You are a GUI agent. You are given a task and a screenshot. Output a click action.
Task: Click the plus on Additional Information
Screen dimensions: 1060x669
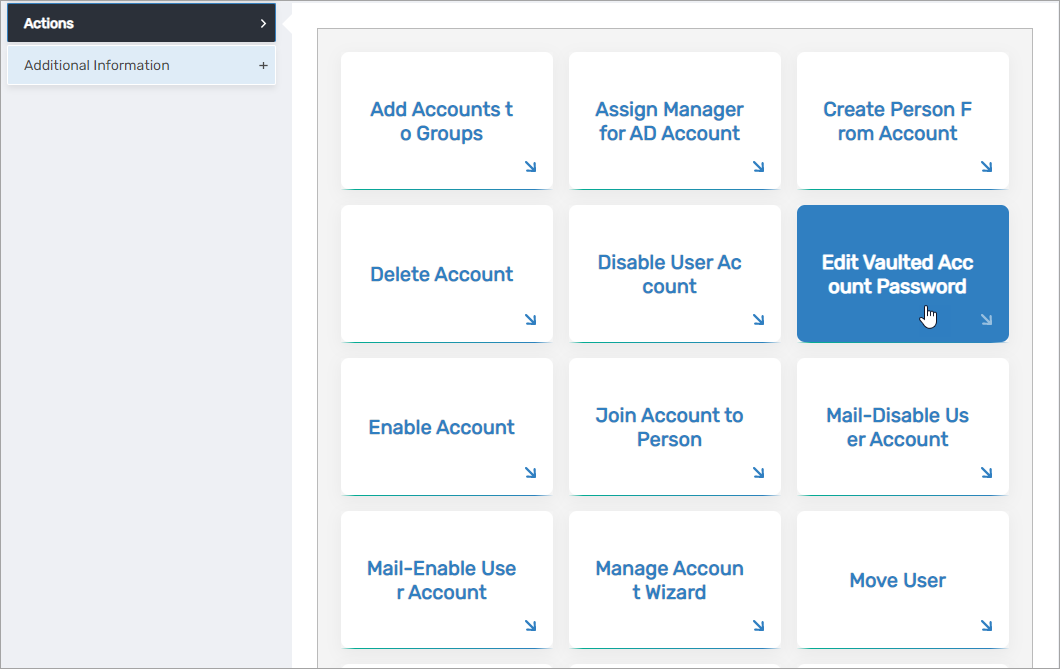263,64
